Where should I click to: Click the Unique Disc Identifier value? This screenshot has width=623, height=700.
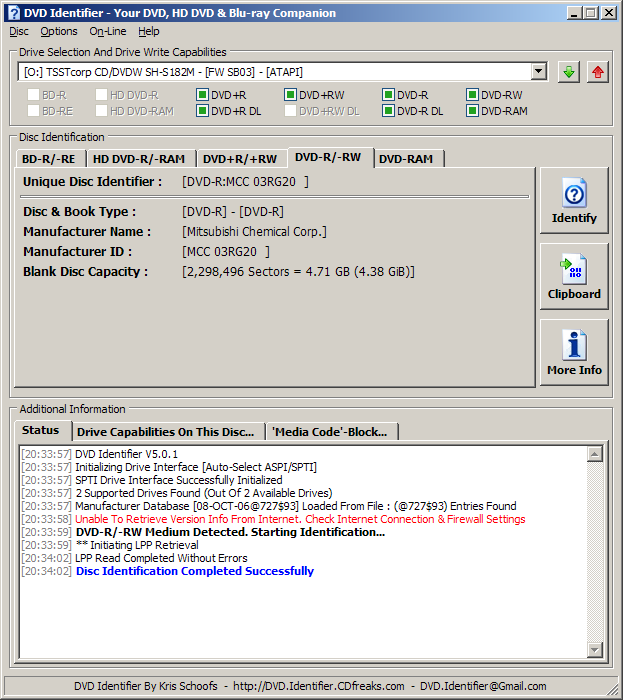click(245, 182)
